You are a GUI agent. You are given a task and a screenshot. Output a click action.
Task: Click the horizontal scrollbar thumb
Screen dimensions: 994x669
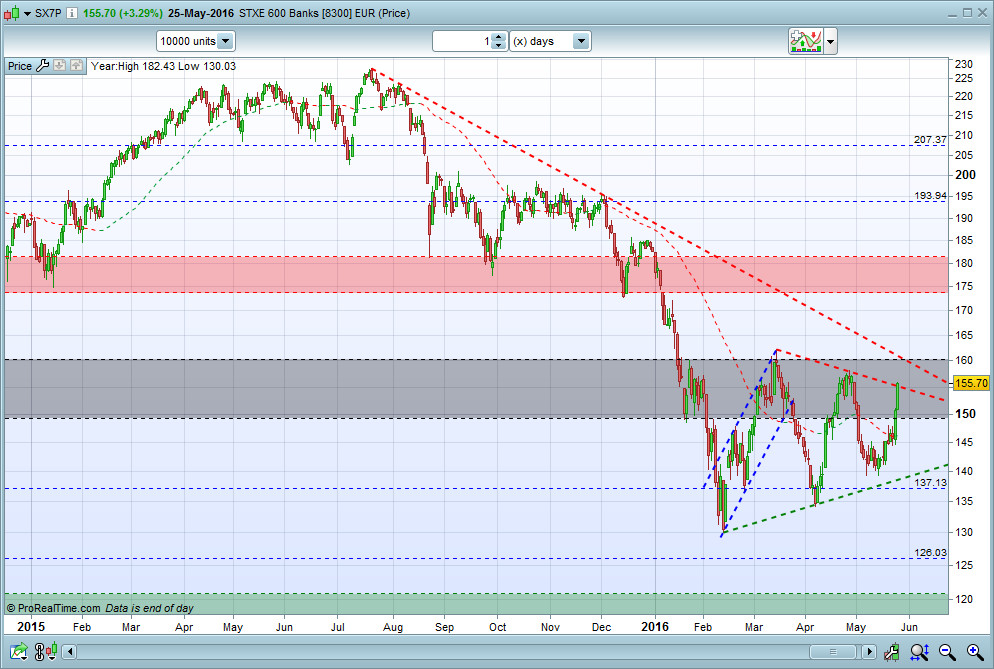point(833,651)
